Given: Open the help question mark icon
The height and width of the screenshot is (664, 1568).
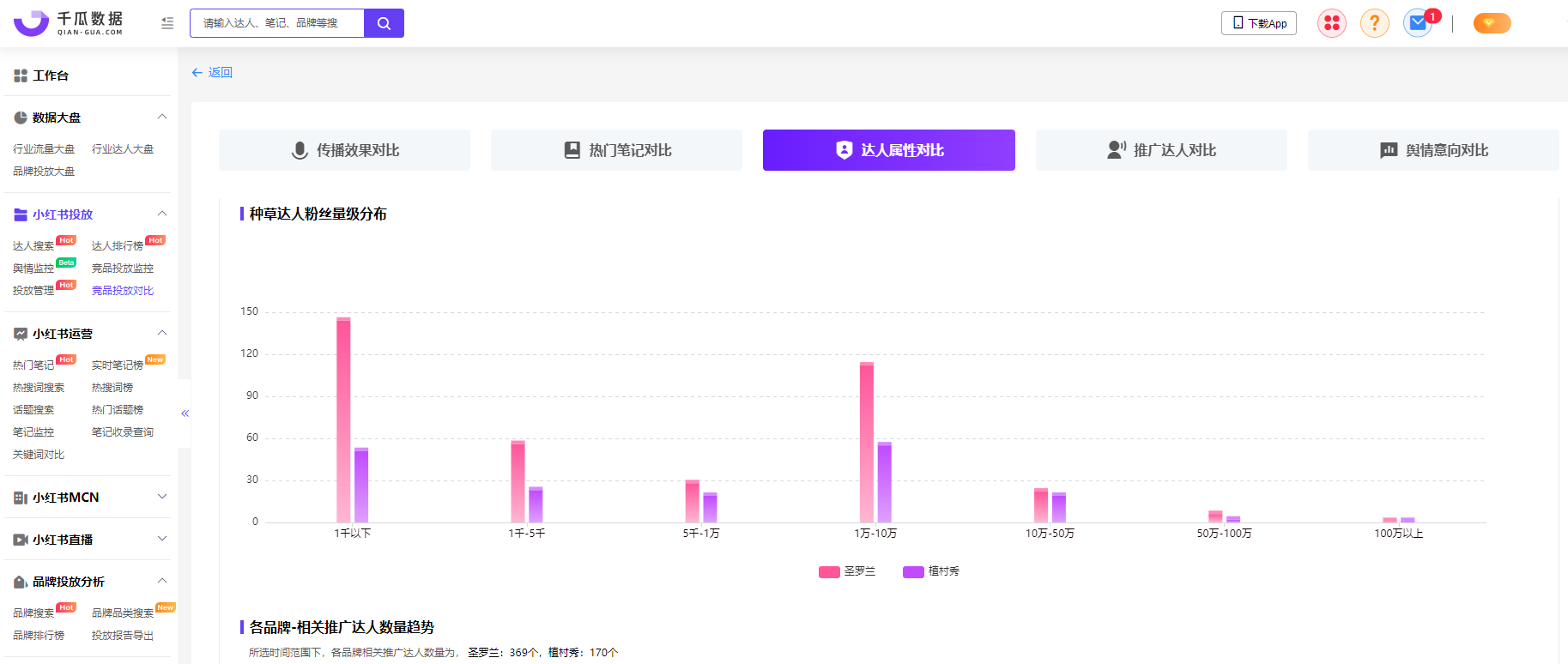Looking at the screenshot, I should pos(1375,23).
